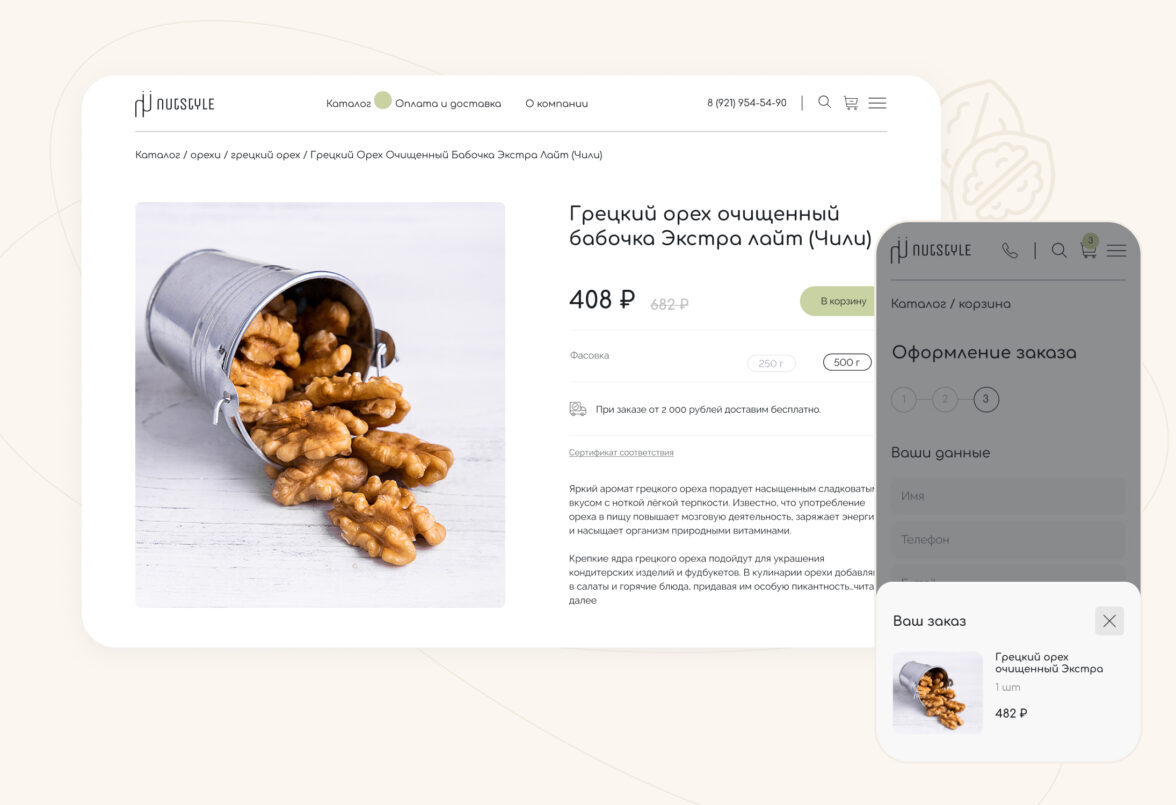The width and height of the screenshot is (1176, 805).
Task: Open the desktop shopping cart icon
Action: (850, 103)
